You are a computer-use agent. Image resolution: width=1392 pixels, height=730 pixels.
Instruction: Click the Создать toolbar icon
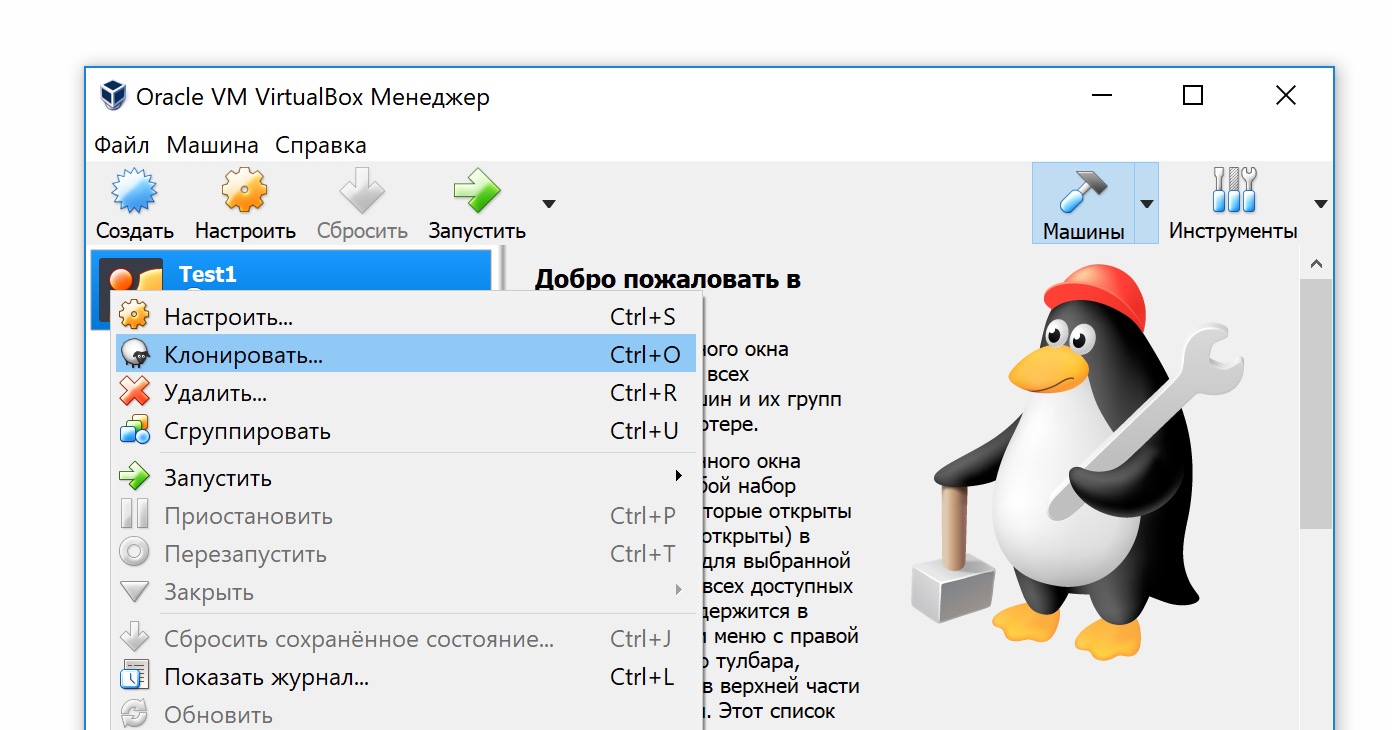coord(135,191)
